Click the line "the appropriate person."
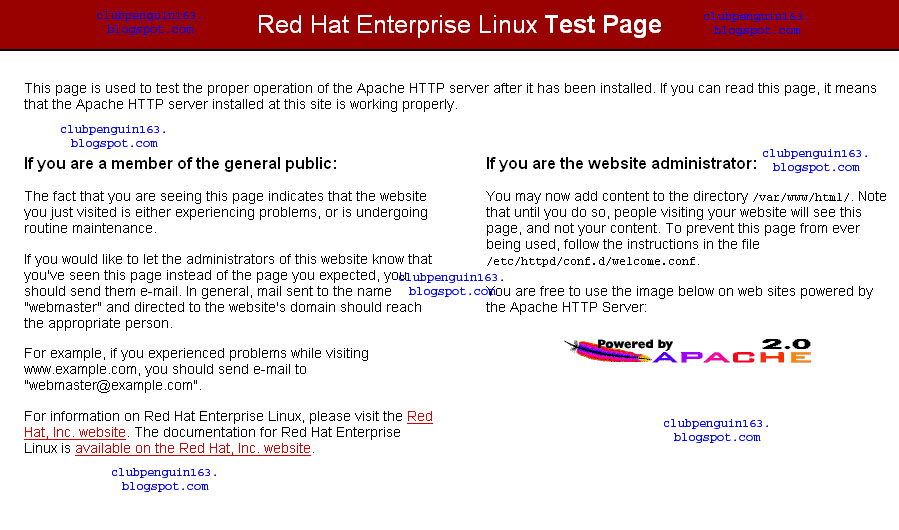The image size is (899, 530). (98, 324)
